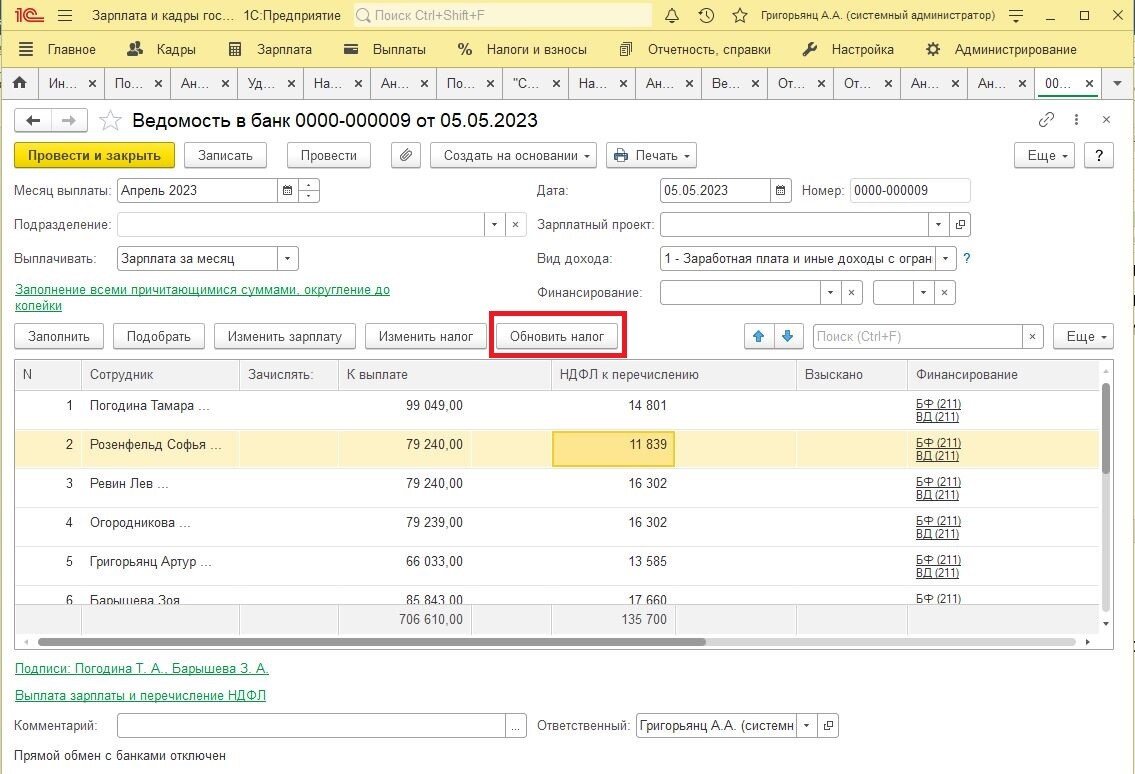Open help question mark button

pos(1099,155)
